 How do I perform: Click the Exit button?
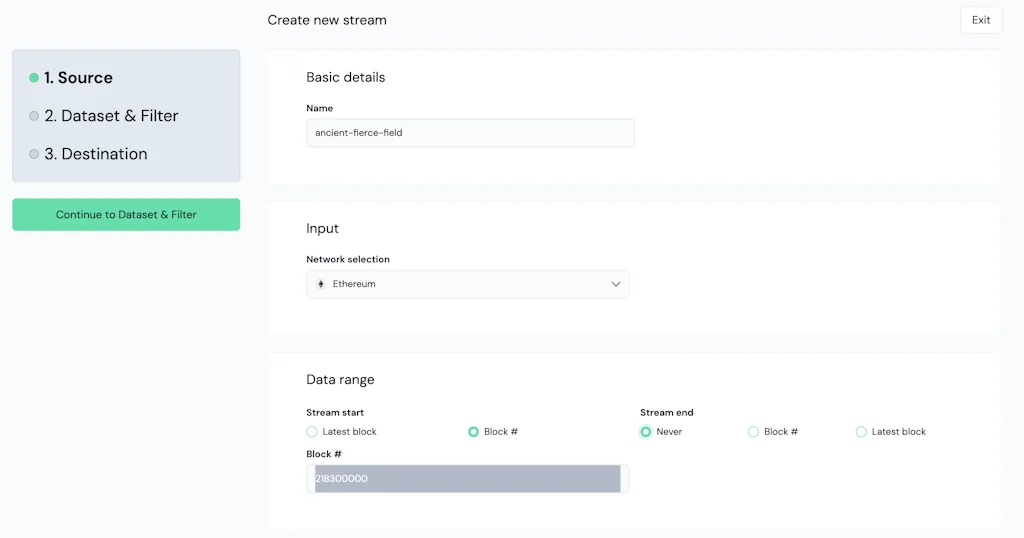coord(980,20)
